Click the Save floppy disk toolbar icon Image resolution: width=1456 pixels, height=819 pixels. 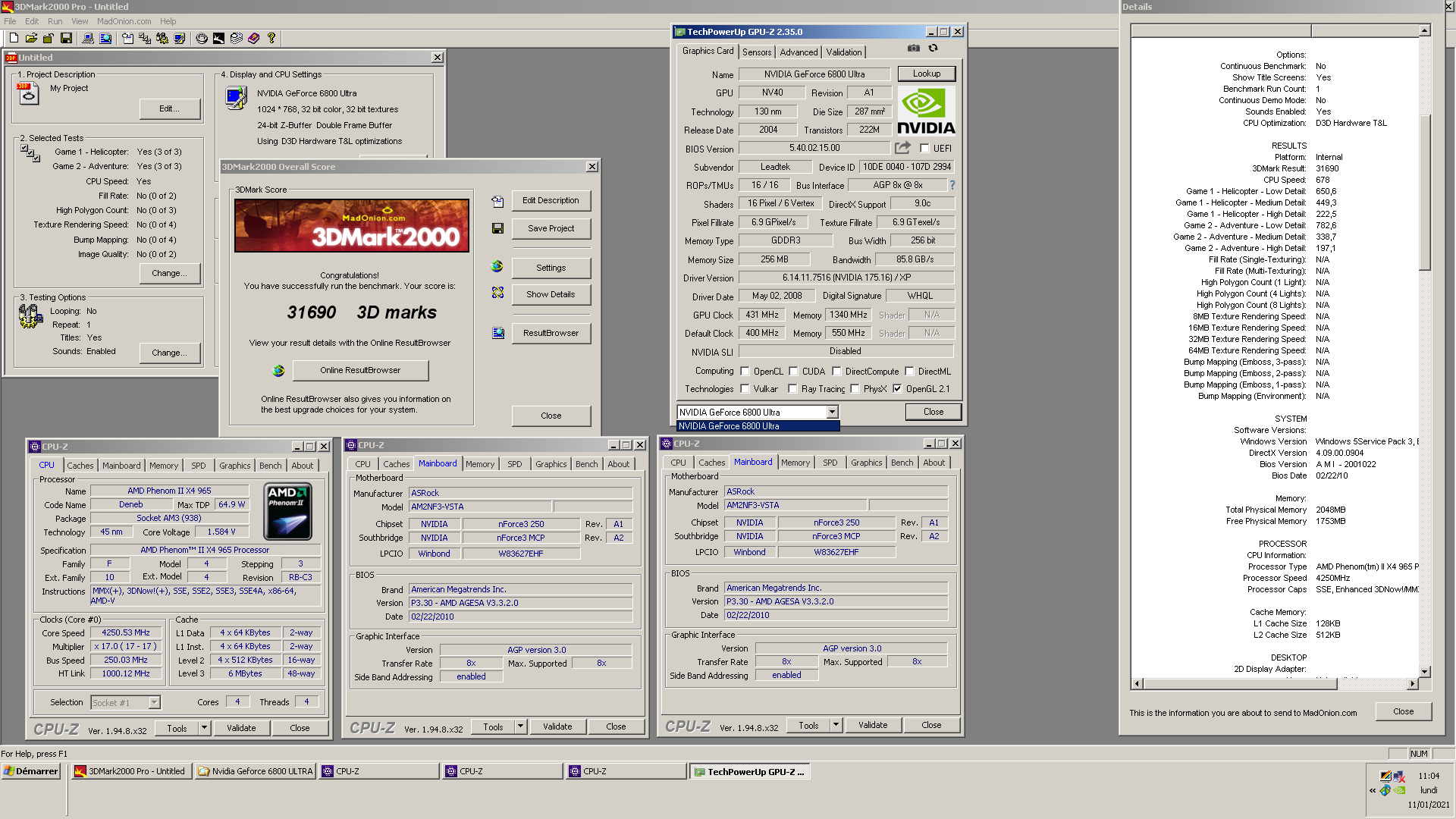pos(66,38)
